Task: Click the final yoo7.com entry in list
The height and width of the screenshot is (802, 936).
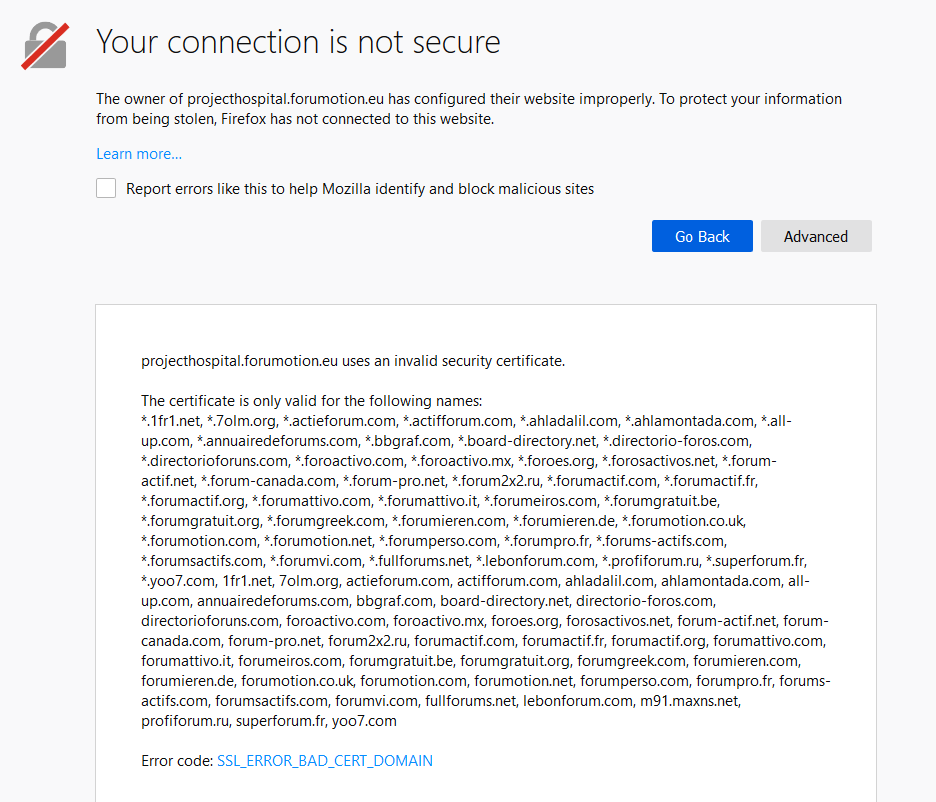Action: [364, 721]
